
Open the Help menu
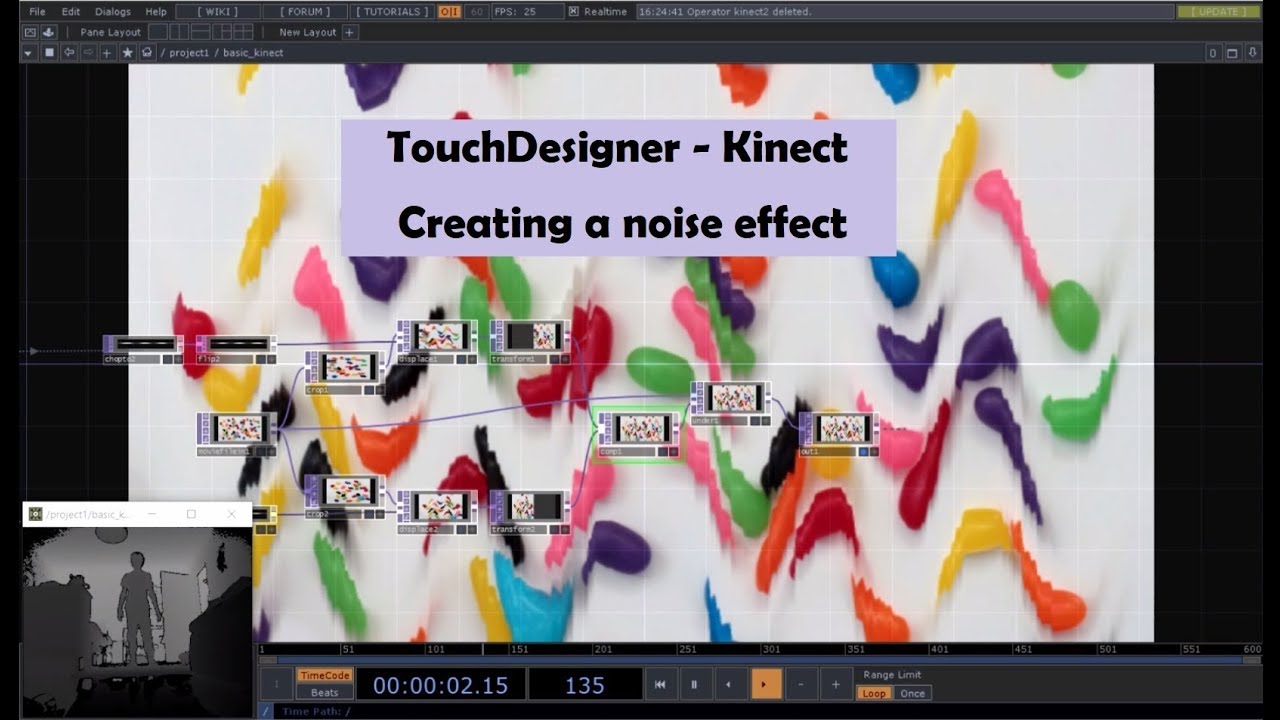(156, 11)
